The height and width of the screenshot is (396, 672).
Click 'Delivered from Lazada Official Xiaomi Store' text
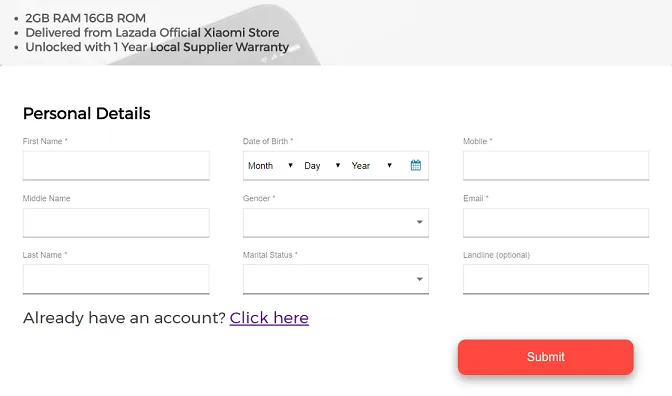[152, 33]
